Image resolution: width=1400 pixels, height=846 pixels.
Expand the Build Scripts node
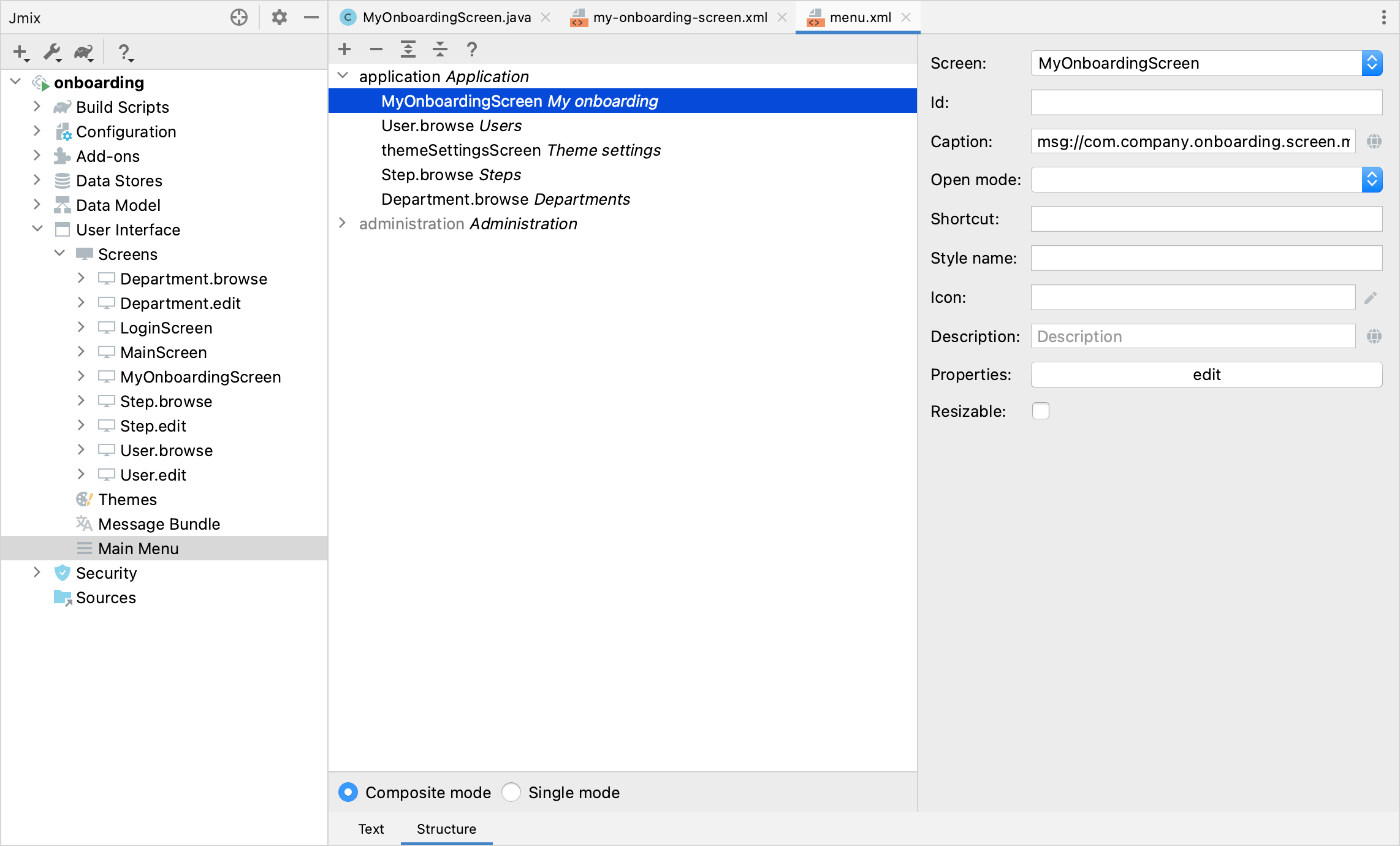pyautogui.click(x=37, y=106)
